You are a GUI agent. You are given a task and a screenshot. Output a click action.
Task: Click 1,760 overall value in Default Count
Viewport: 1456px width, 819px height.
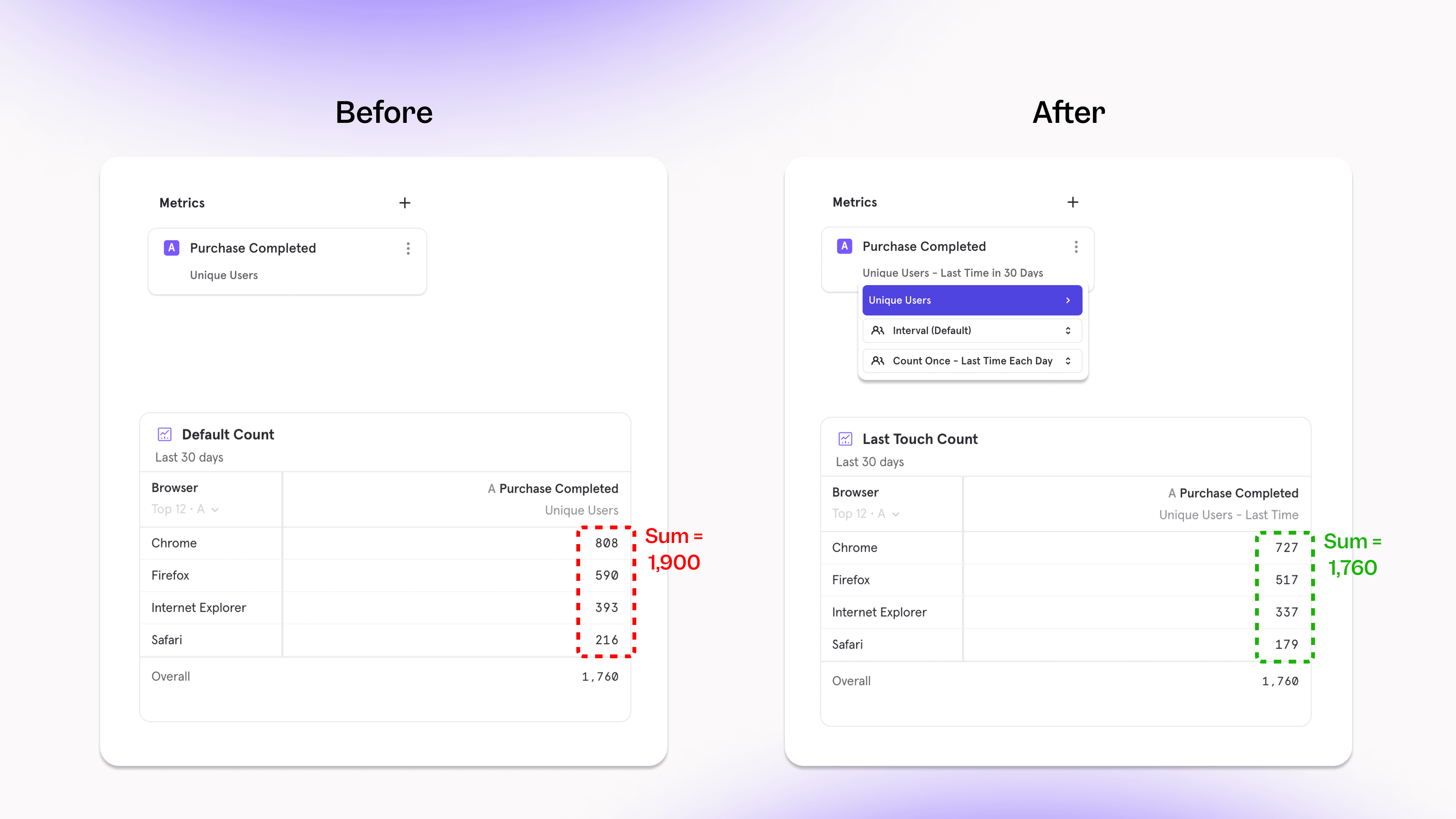tap(600, 676)
